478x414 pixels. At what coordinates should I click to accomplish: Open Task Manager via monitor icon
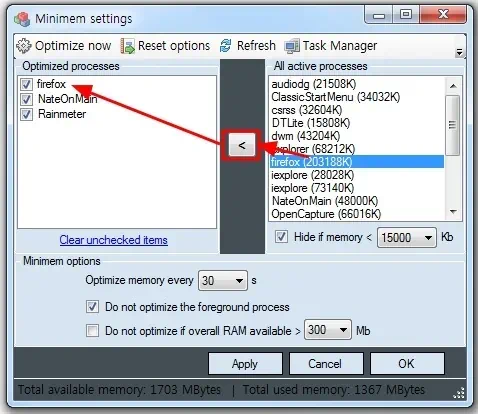click(x=292, y=46)
